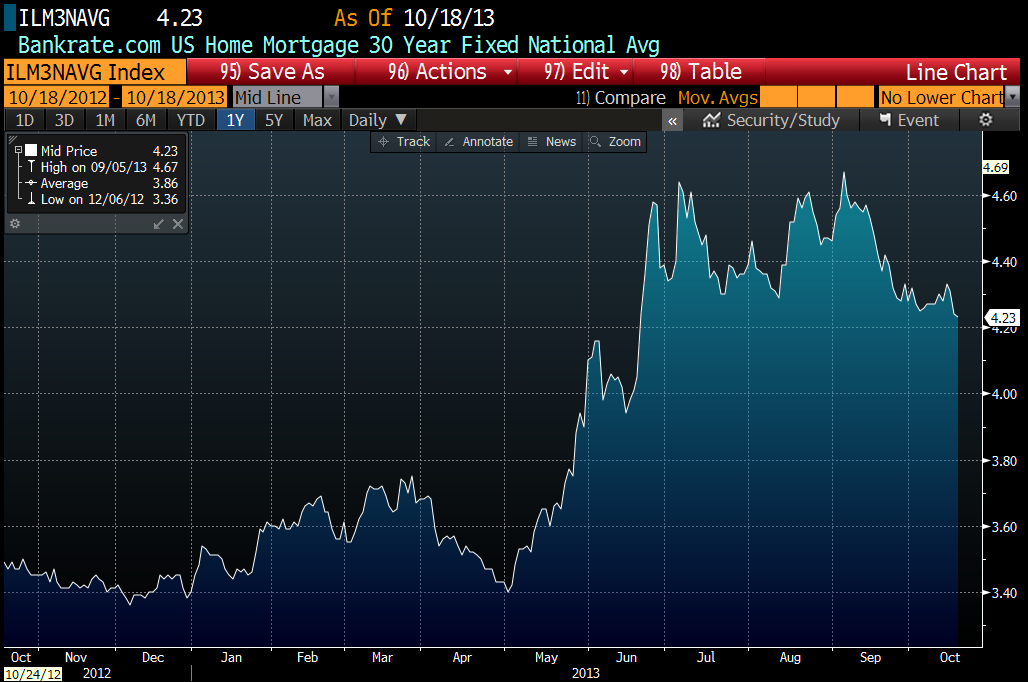1028x682 pixels.
Task: Activate the Track crosshair tool
Action: coord(403,142)
